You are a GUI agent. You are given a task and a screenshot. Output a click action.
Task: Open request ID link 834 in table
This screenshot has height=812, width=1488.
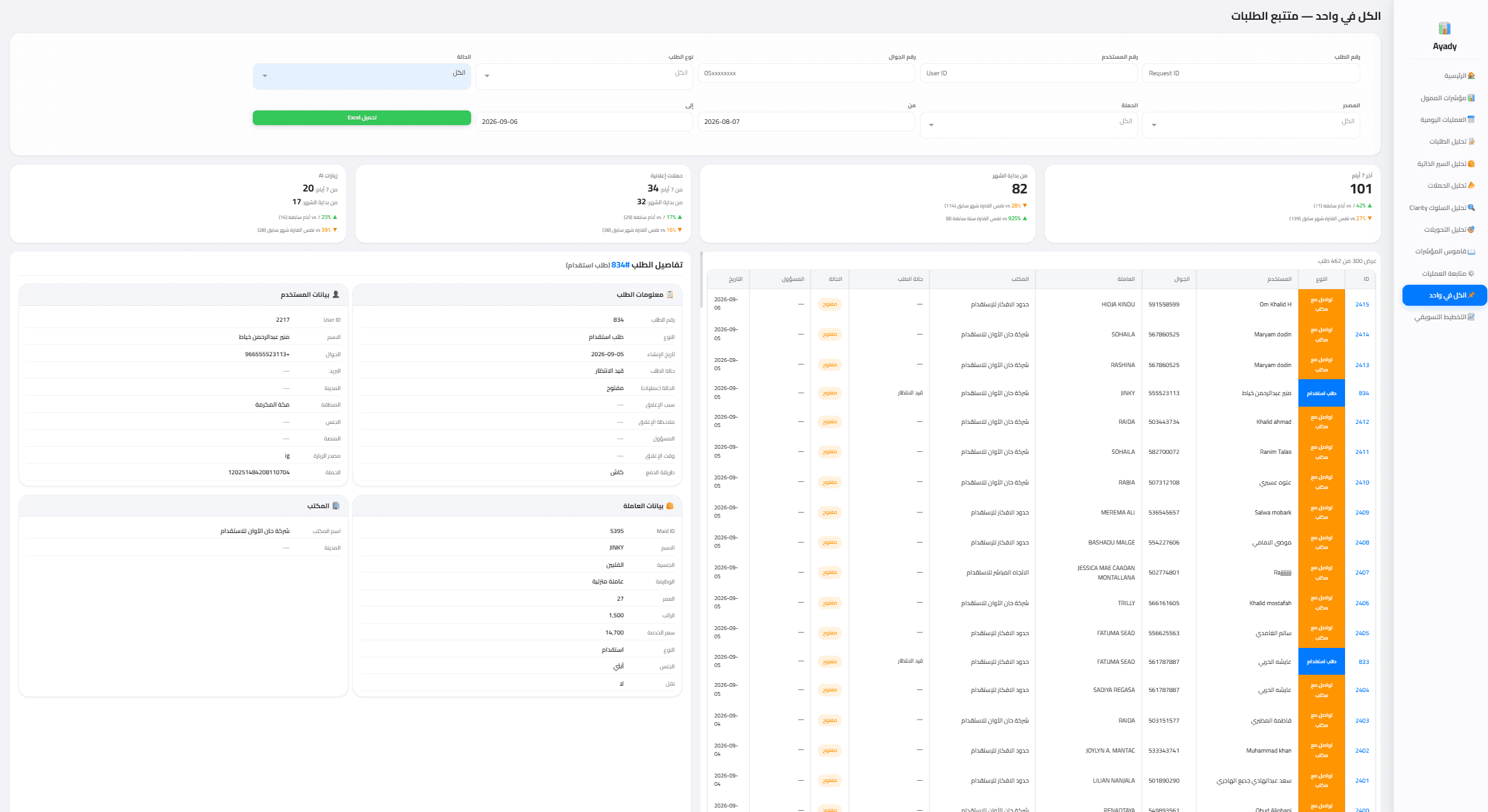pyautogui.click(x=1364, y=393)
